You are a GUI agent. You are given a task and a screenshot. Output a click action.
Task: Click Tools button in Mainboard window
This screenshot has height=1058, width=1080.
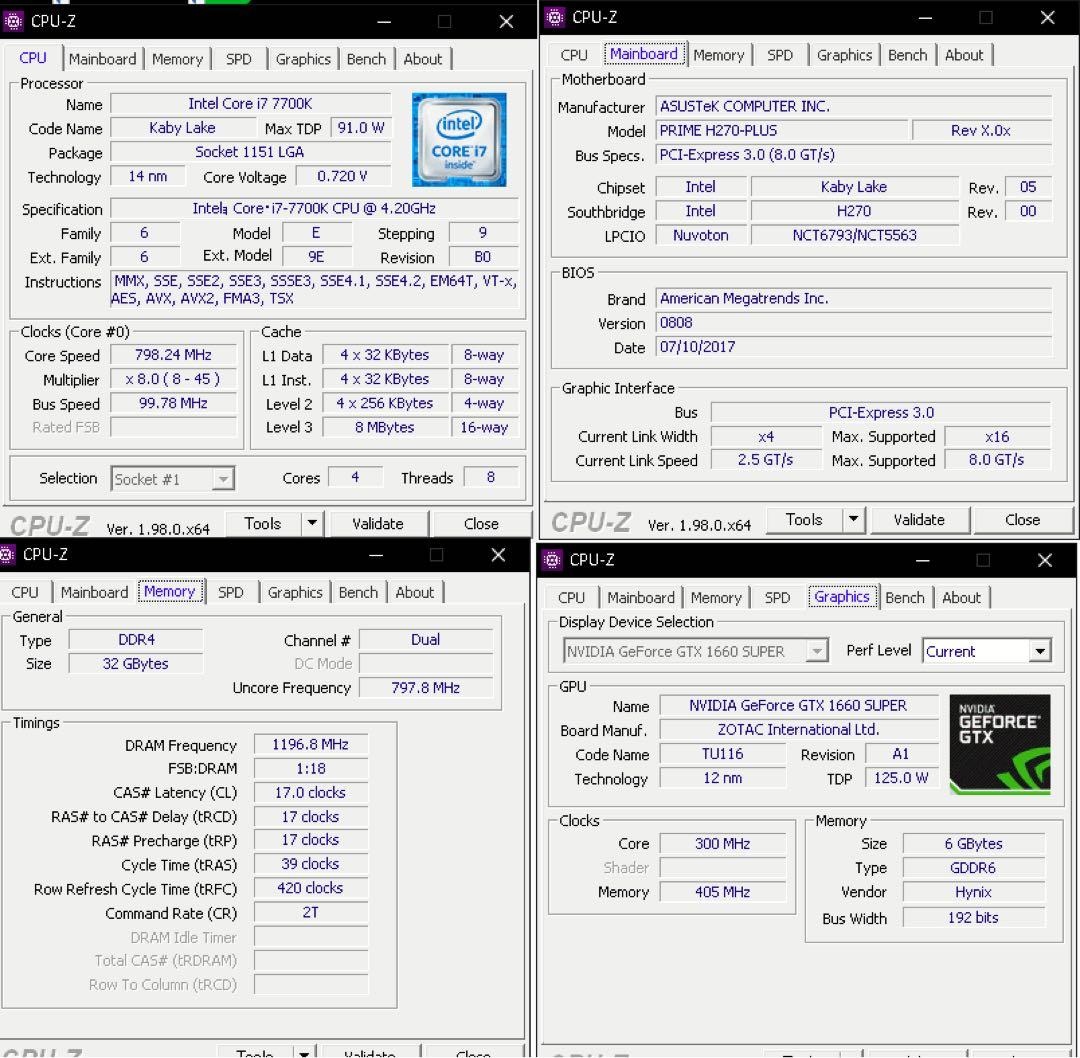pyautogui.click(x=804, y=519)
